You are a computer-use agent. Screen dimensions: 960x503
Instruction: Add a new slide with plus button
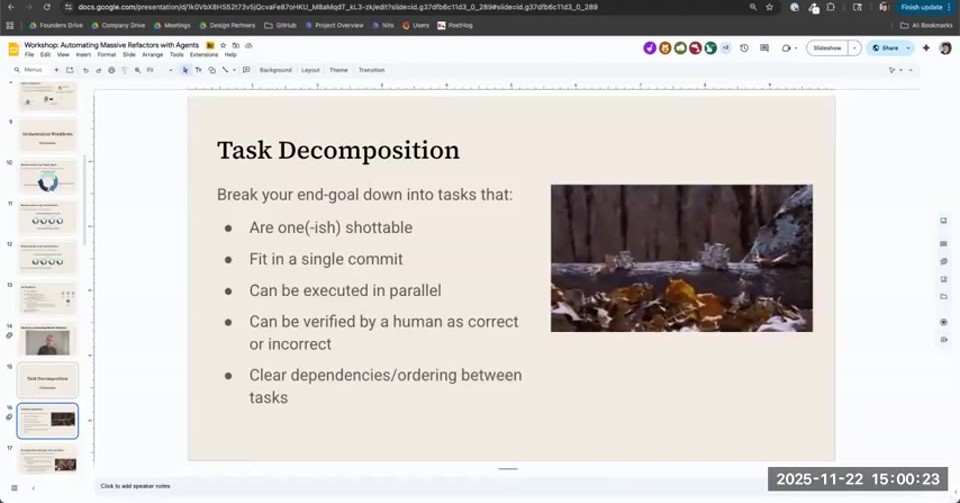point(56,70)
